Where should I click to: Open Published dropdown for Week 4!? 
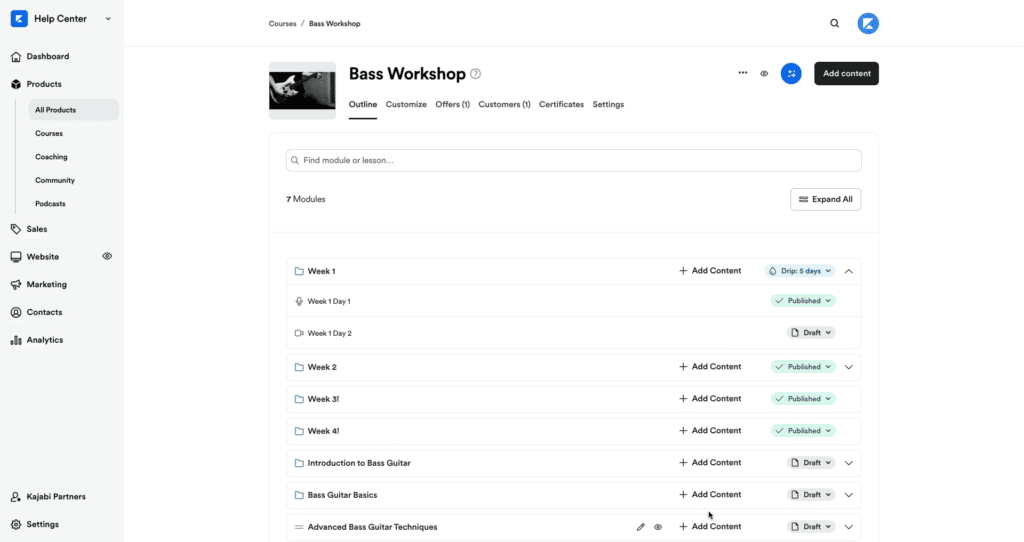[x=803, y=431]
